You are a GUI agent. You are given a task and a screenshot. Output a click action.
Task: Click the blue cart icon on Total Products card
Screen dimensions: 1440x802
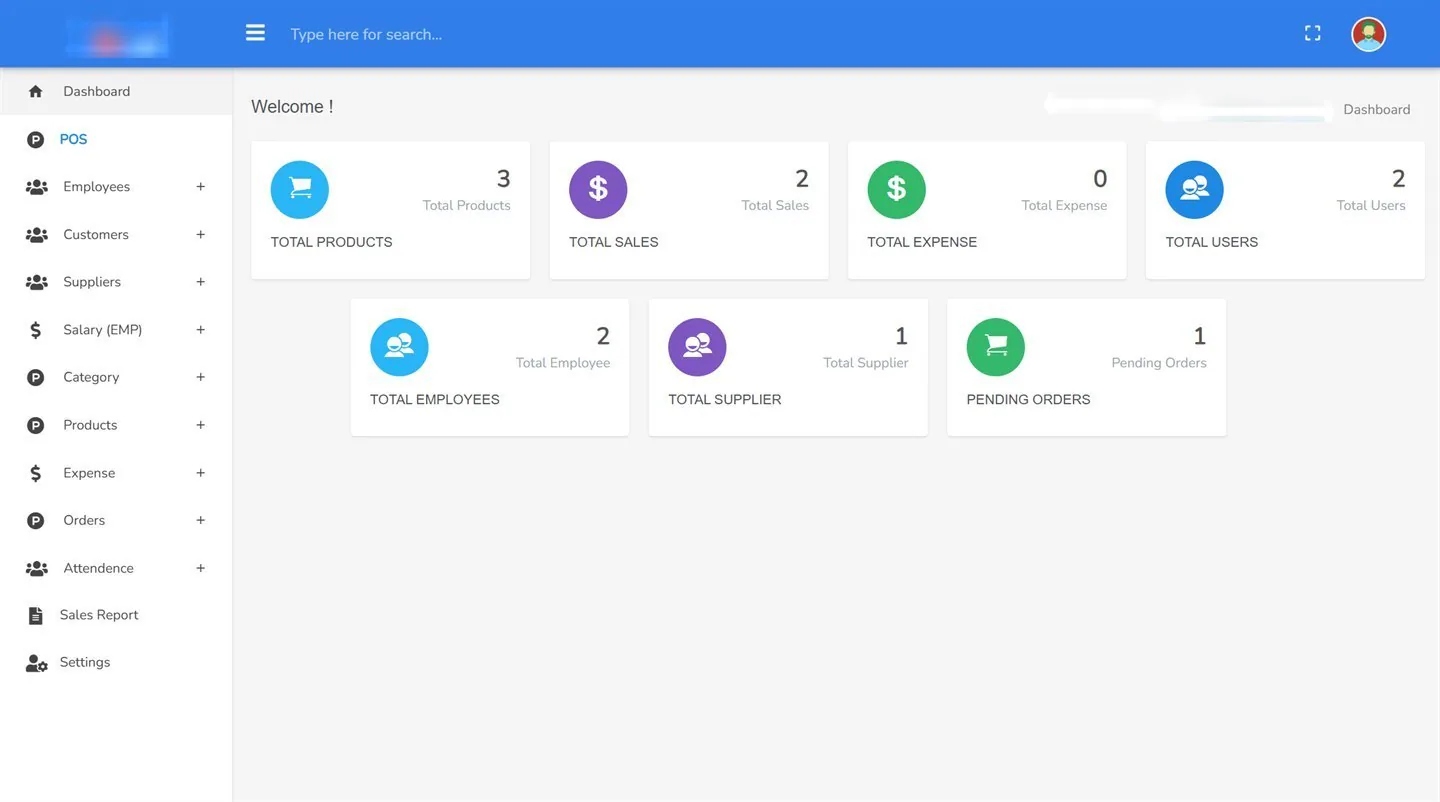(x=300, y=190)
